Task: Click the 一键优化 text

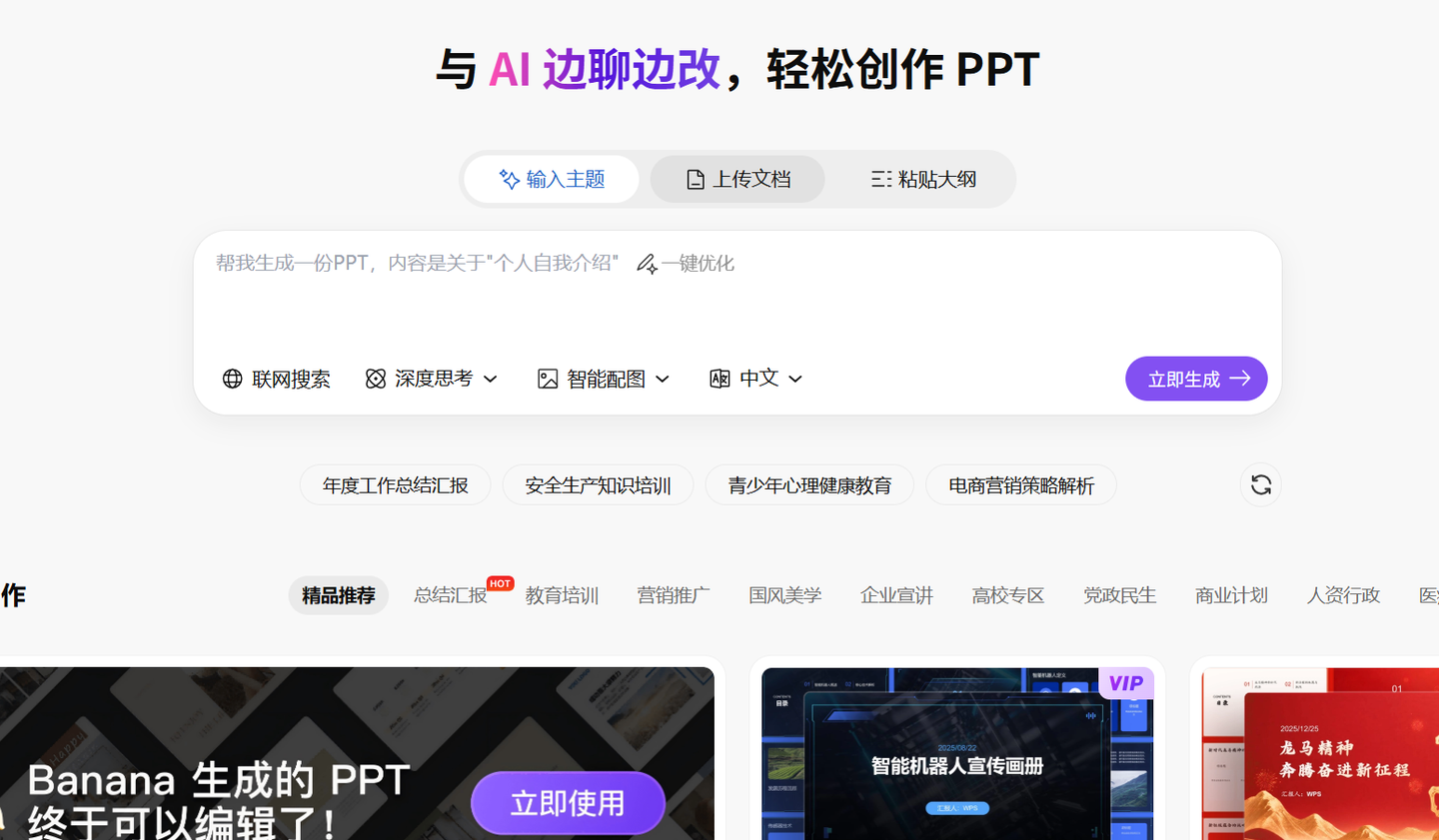Action: tap(698, 264)
